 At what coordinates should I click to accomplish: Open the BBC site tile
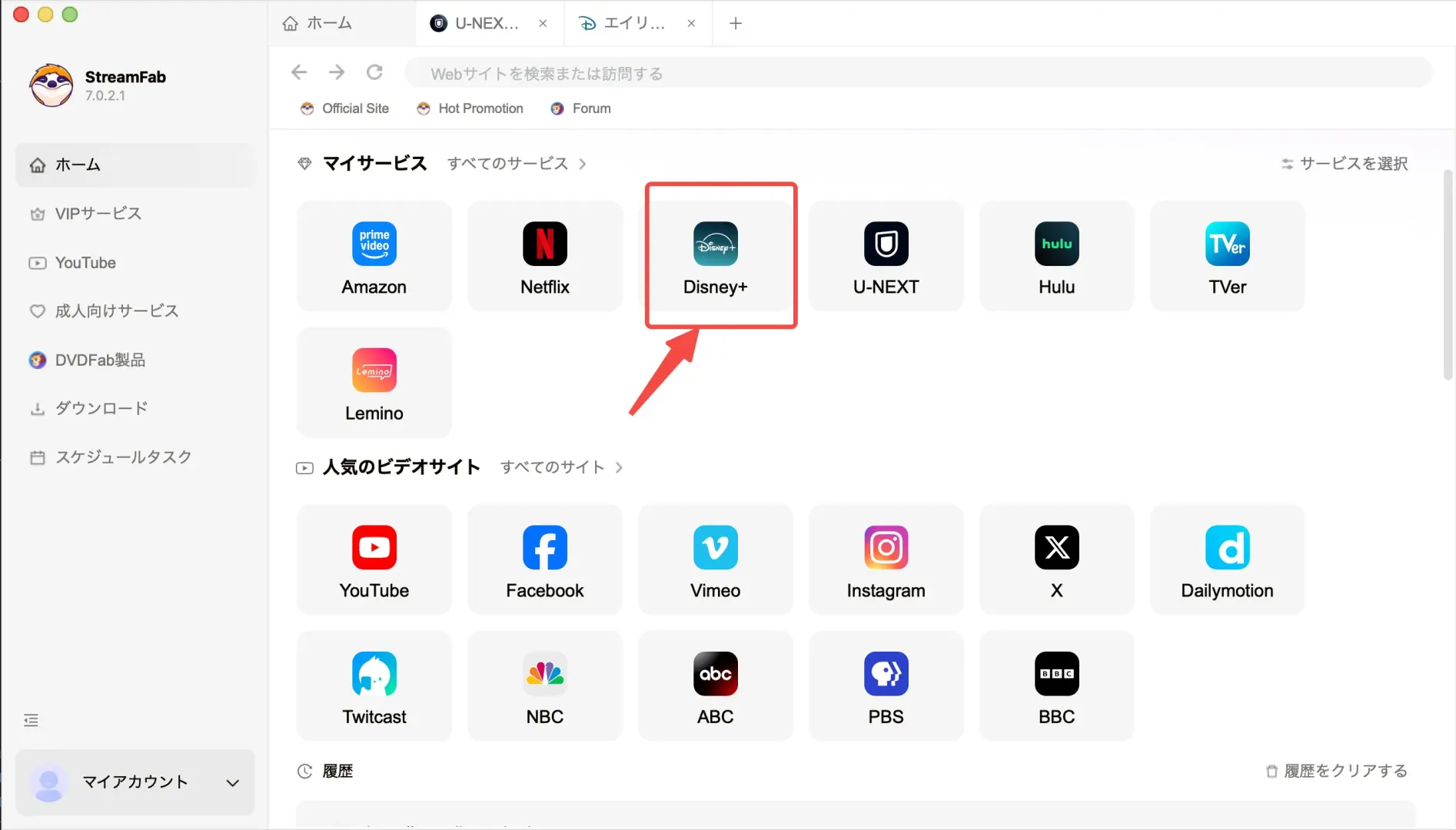[1057, 686]
